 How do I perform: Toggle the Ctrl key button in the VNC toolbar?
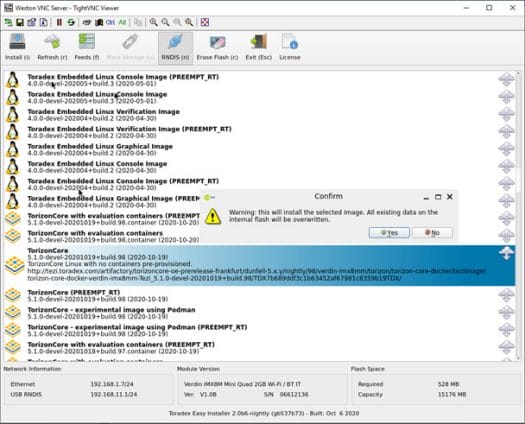[x=110, y=22]
